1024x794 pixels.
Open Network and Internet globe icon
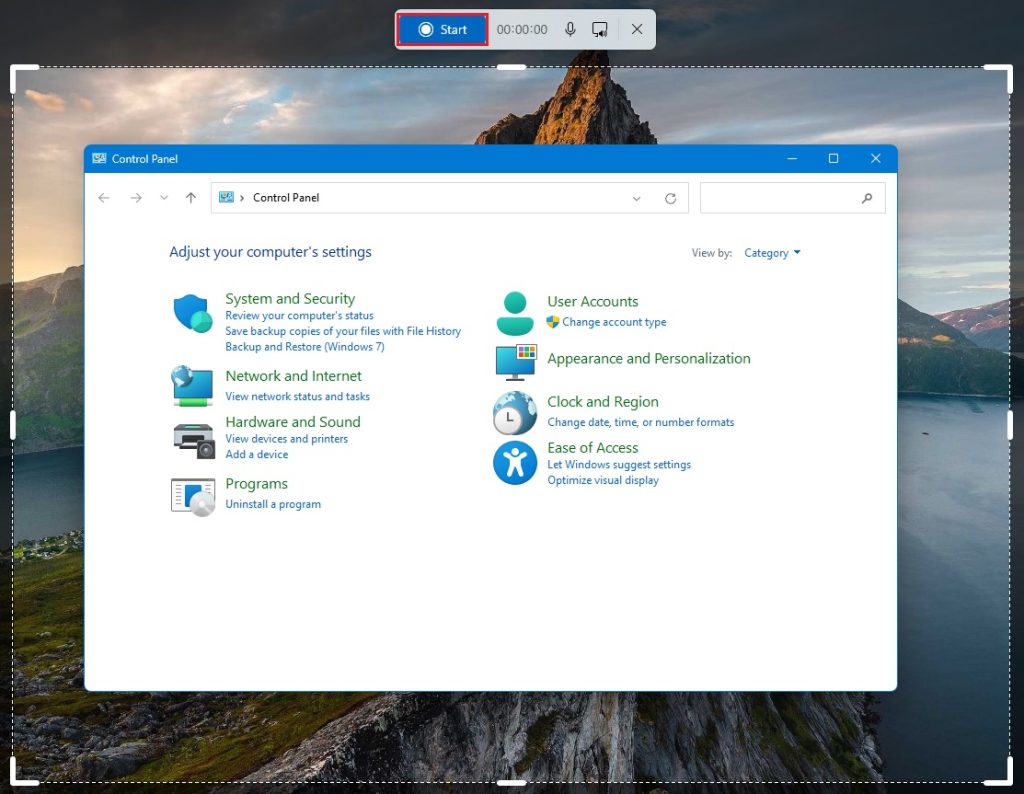[x=192, y=385]
